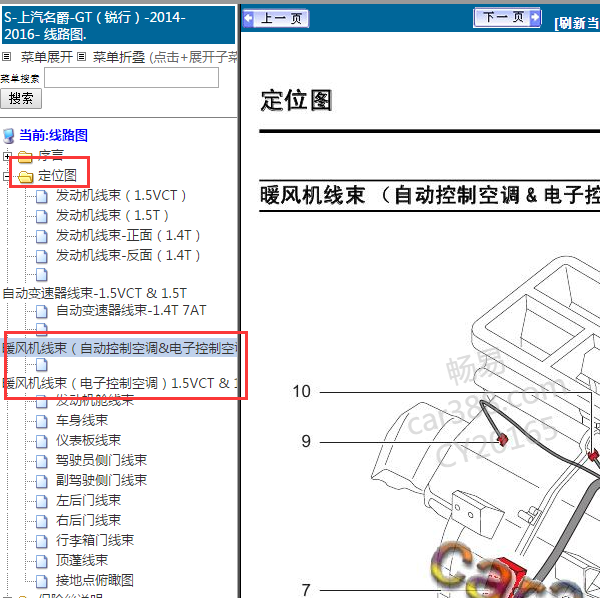Click the S-上汽名爵-GT 线路图 title header

point(118,25)
